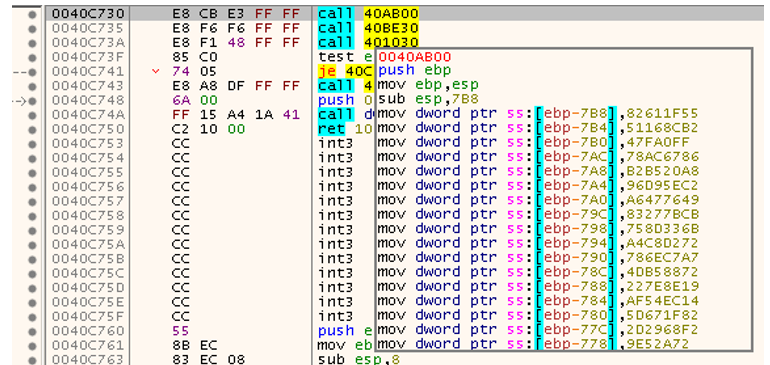
Task: Select address 0040C75D row
Action: coord(88,287)
